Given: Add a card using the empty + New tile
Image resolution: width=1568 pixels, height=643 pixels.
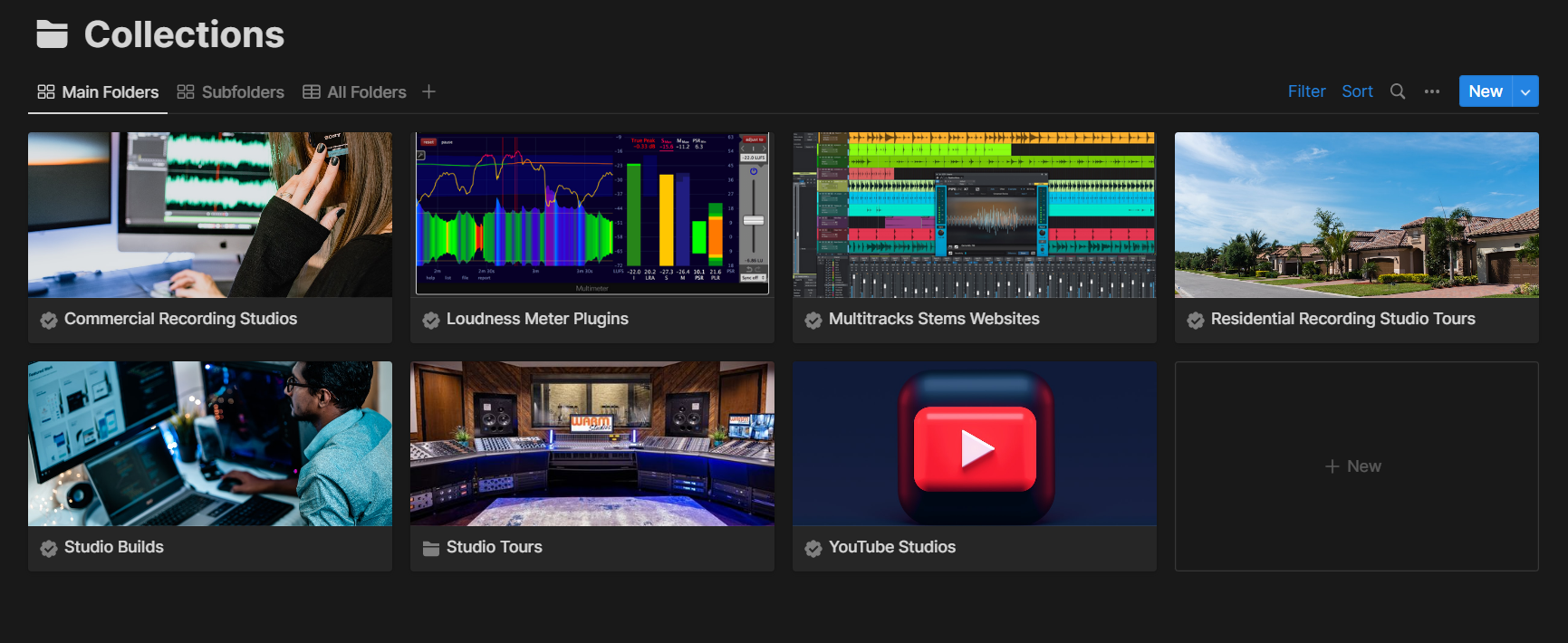Looking at the screenshot, I should click(1357, 466).
